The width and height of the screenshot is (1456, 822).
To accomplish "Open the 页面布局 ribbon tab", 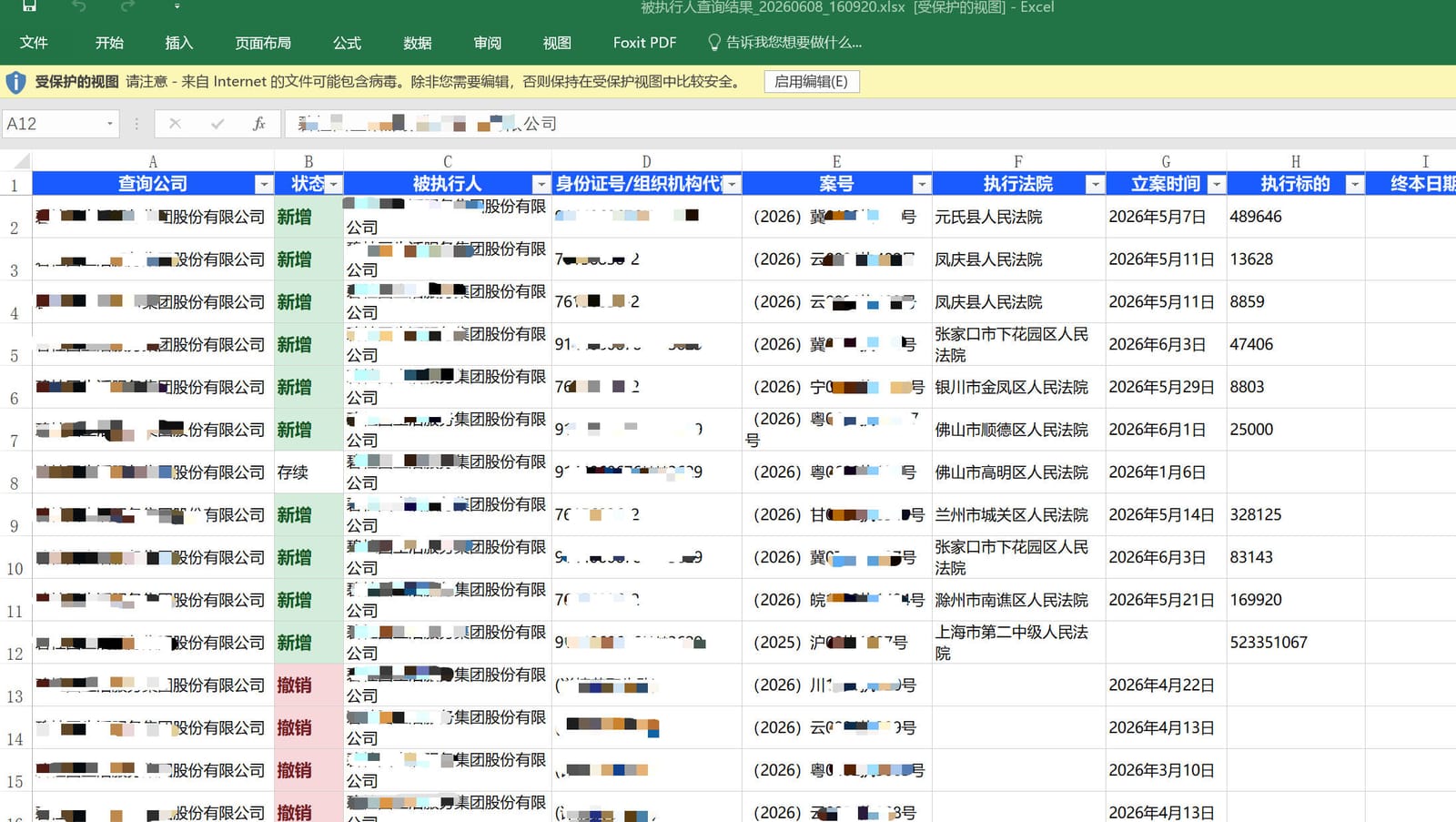I will click(263, 43).
